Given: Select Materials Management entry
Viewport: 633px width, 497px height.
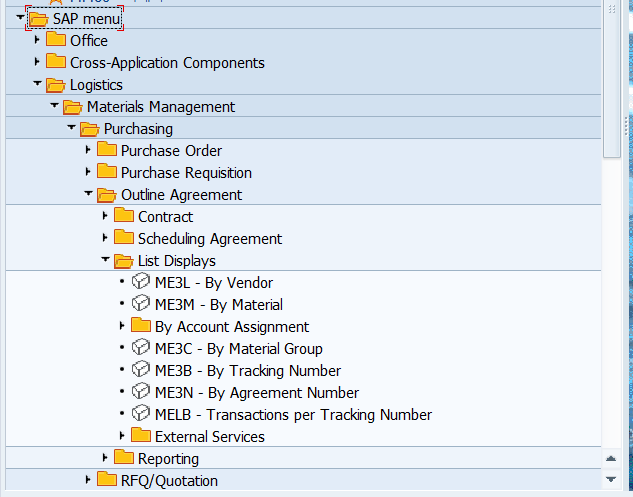Looking at the screenshot, I should click(161, 107).
